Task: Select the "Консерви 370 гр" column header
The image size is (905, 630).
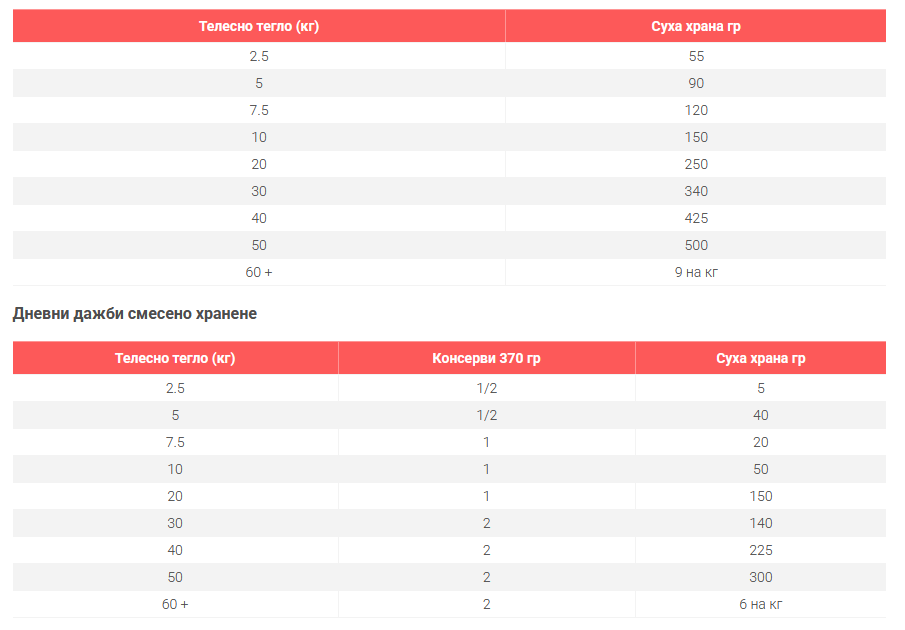Action: [x=486, y=358]
